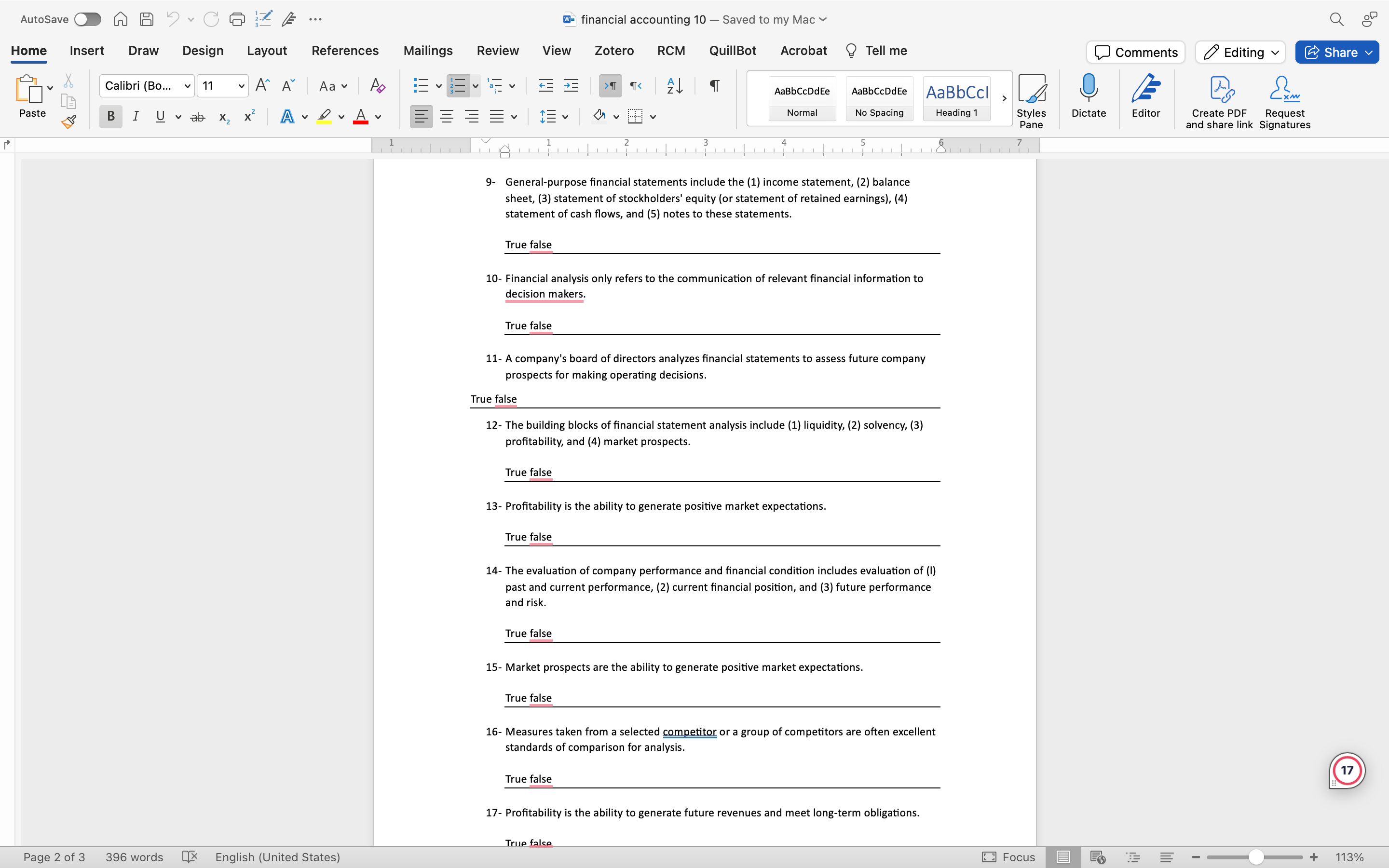Viewport: 1389px width, 868px height.
Task: Toggle bold formatting
Action: pos(110,116)
